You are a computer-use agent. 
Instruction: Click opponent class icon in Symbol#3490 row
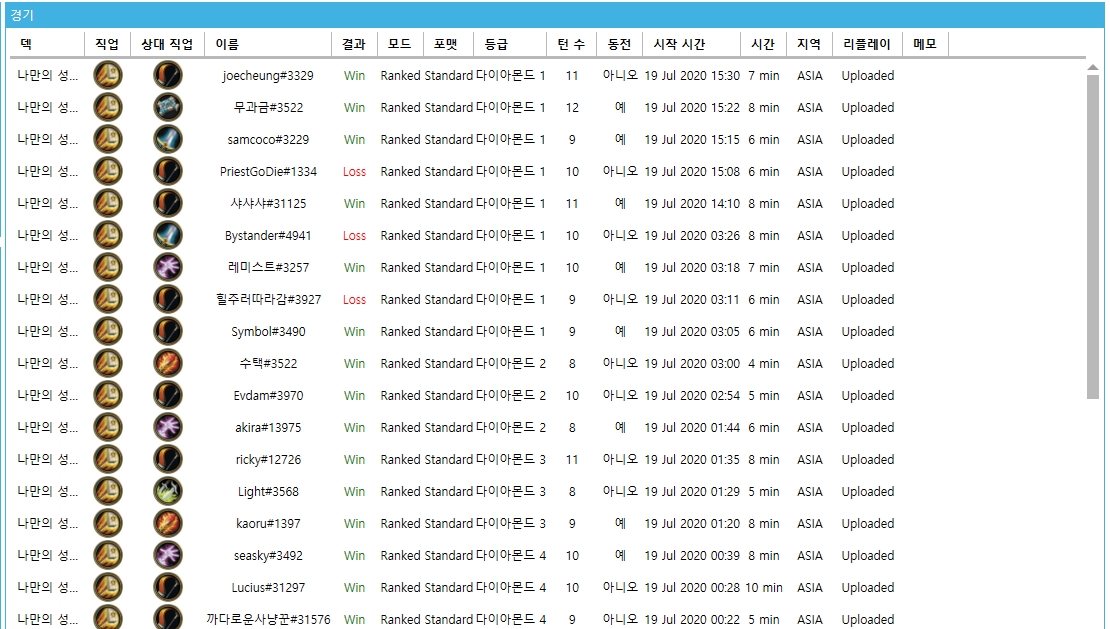[168, 331]
